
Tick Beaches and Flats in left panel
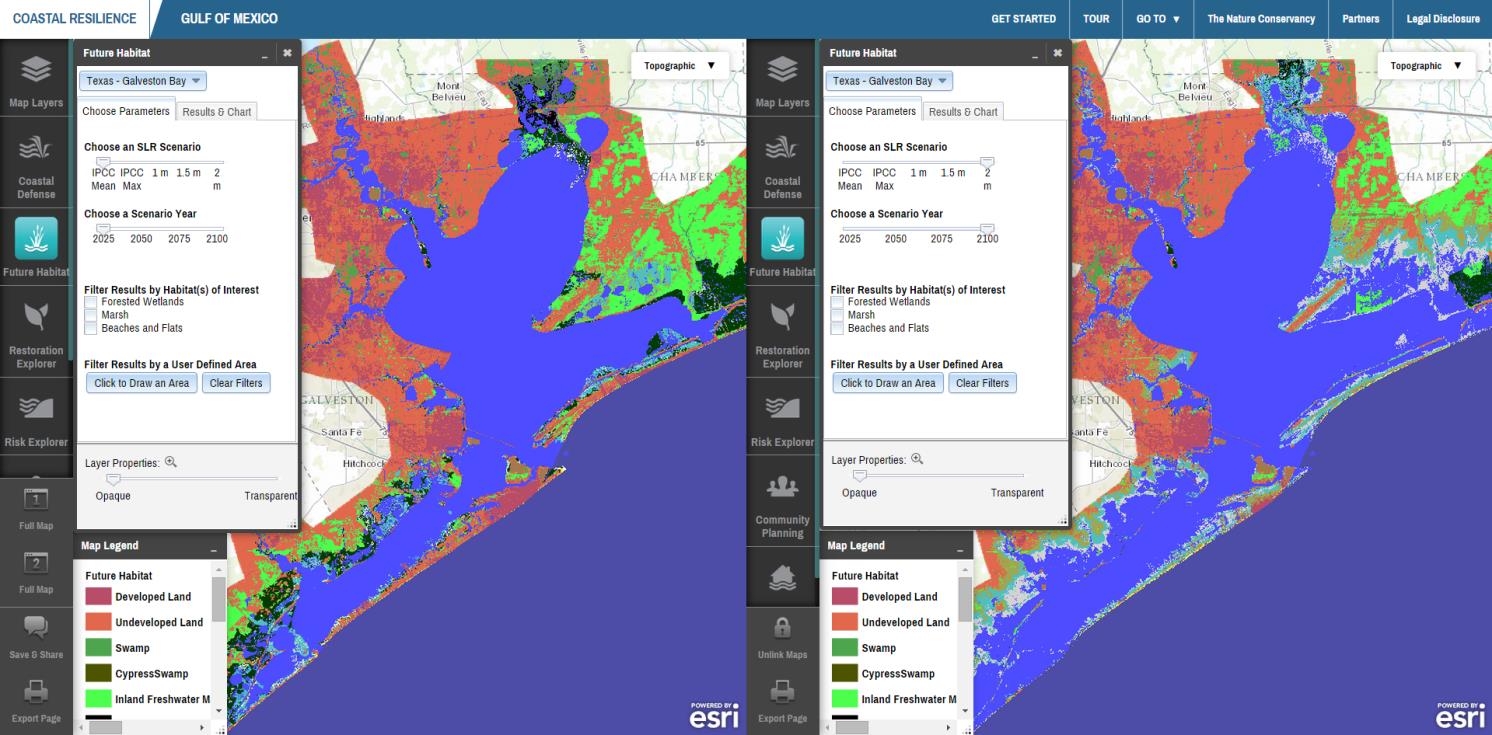(x=91, y=328)
